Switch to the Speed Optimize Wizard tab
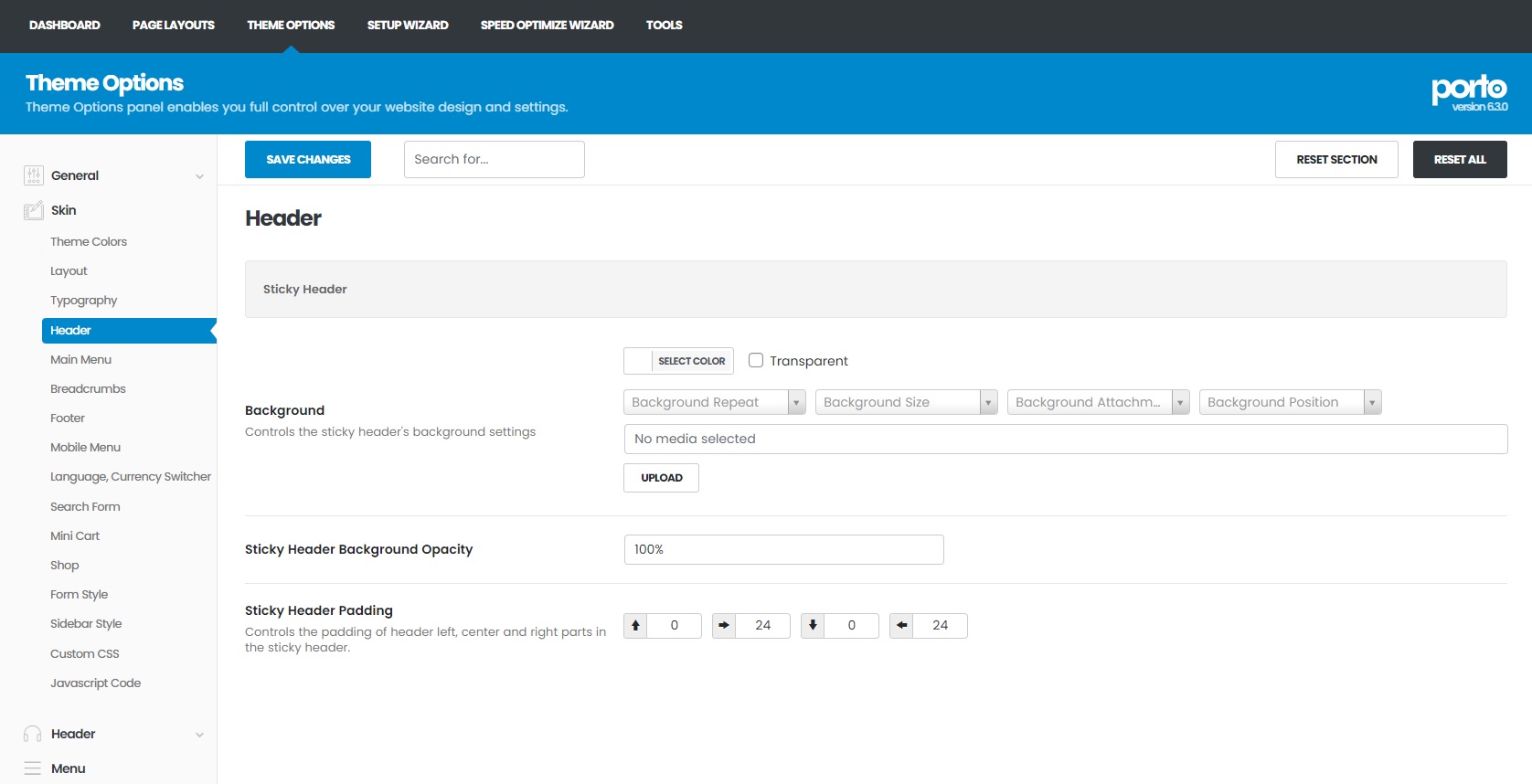This screenshot has width=1532, height=784. point(547,26)
